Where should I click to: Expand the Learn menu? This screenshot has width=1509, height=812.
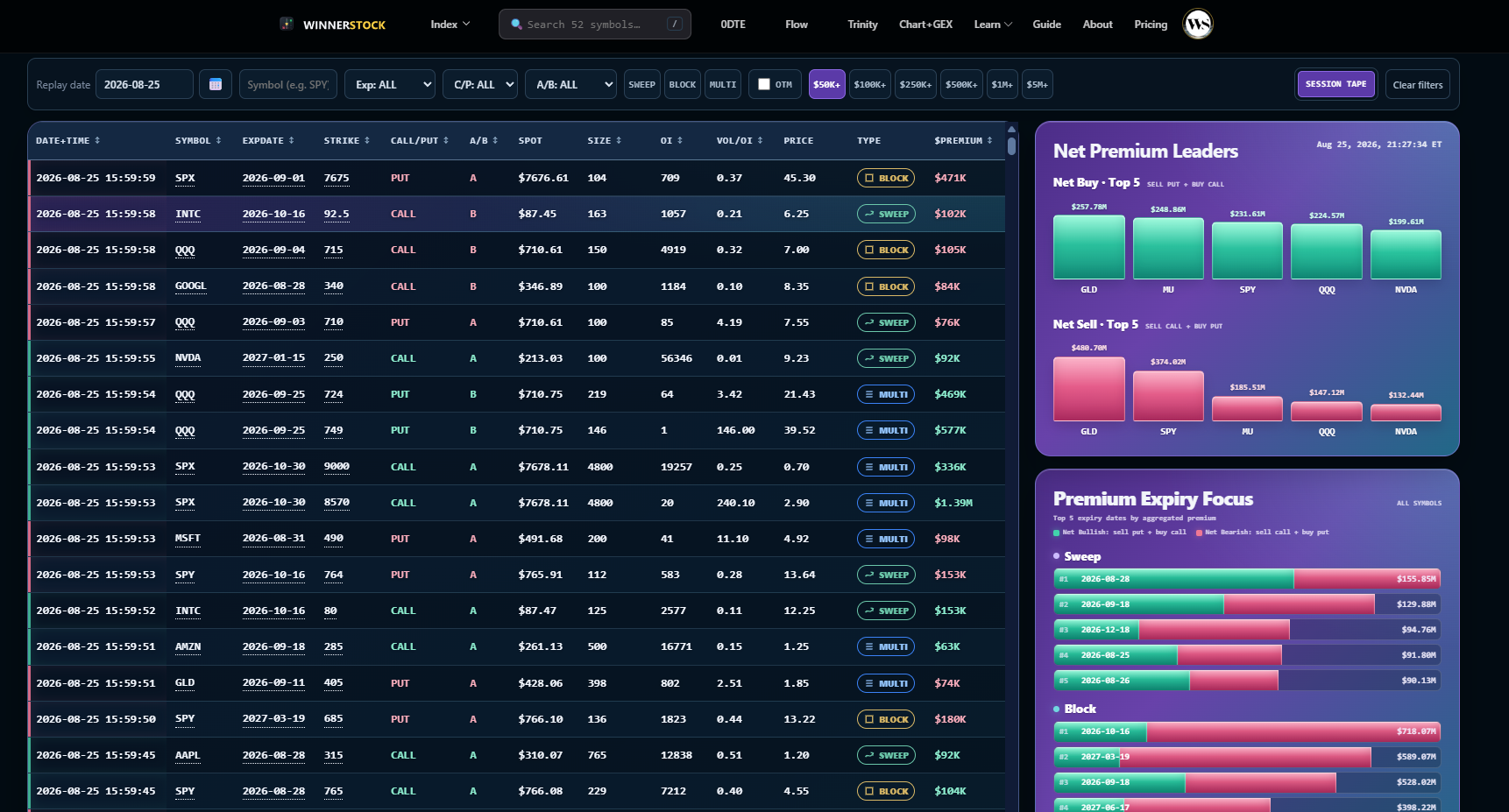tap(993, 25)
